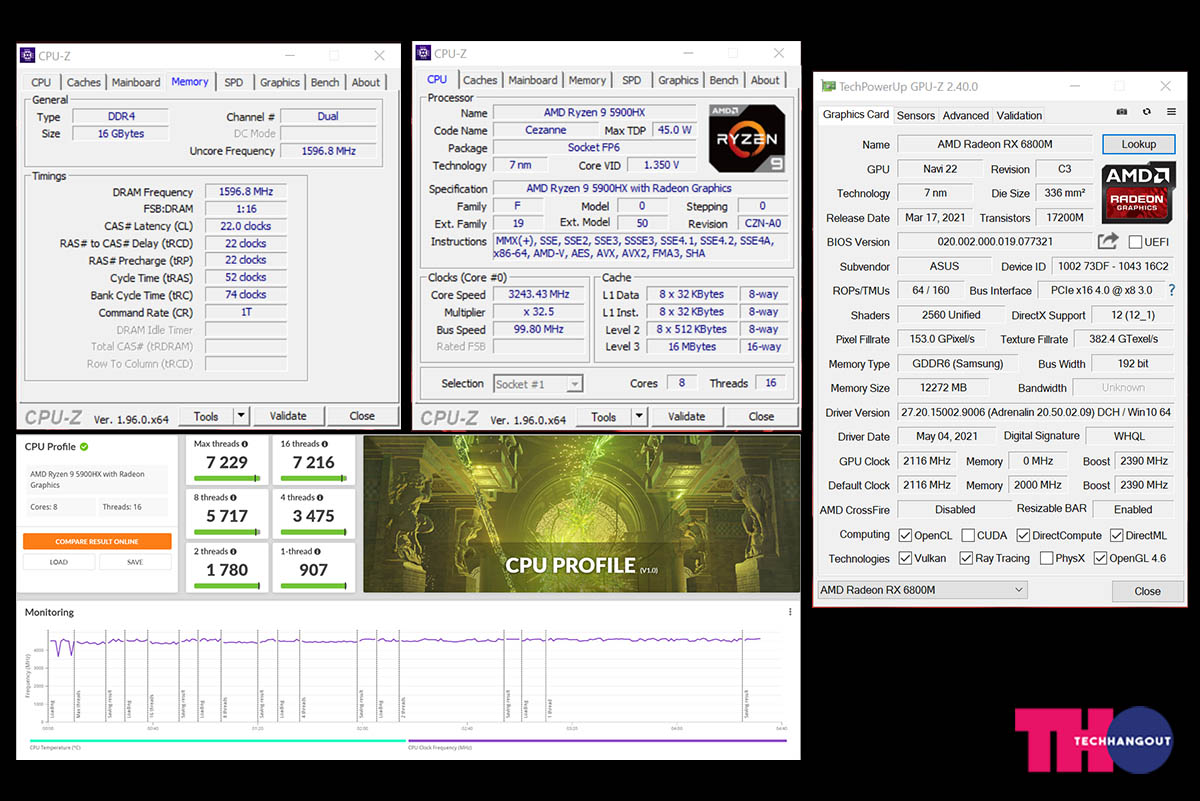Click the 8 threads info icon

[x=233, y=497]
